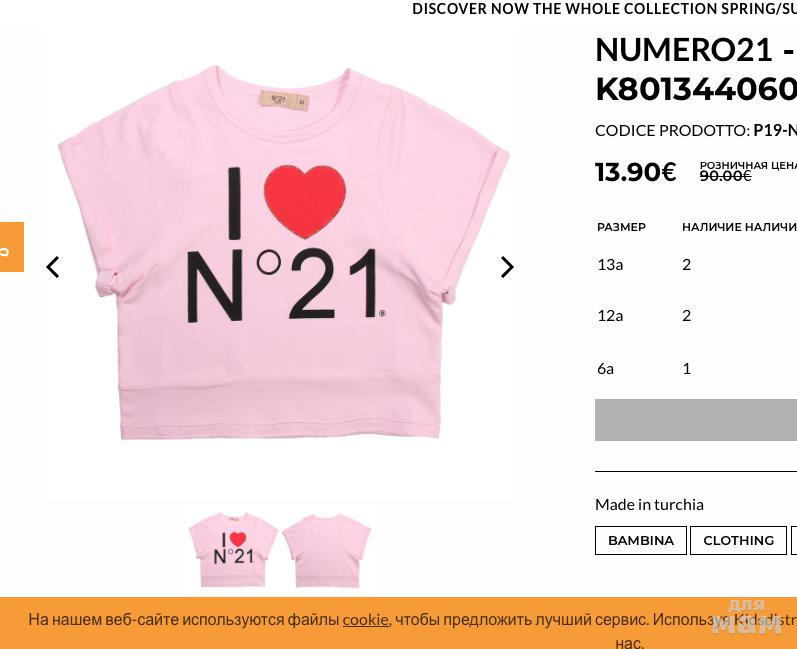Click the discover whole collection banner
Image resolution: width=797 pixels, height=649 pixels.
pos(604,9)
